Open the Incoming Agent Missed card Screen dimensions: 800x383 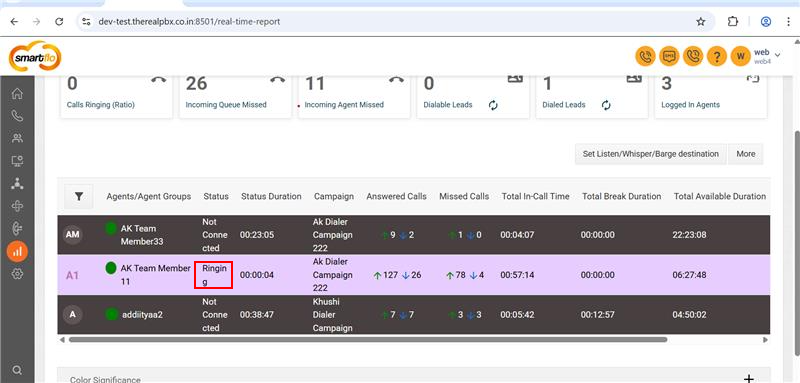coord(354,96)
